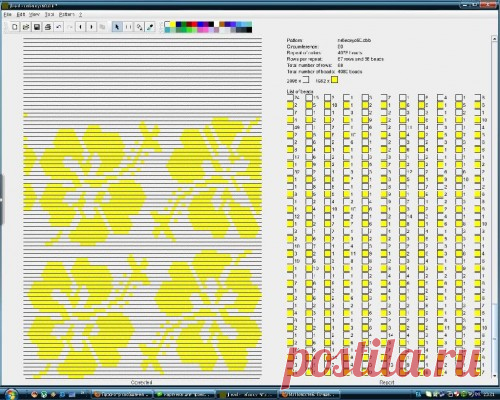This screenshot has width=500, height=400.
Task: Select the highlighted pointer tool
Action: pos(117,27)
